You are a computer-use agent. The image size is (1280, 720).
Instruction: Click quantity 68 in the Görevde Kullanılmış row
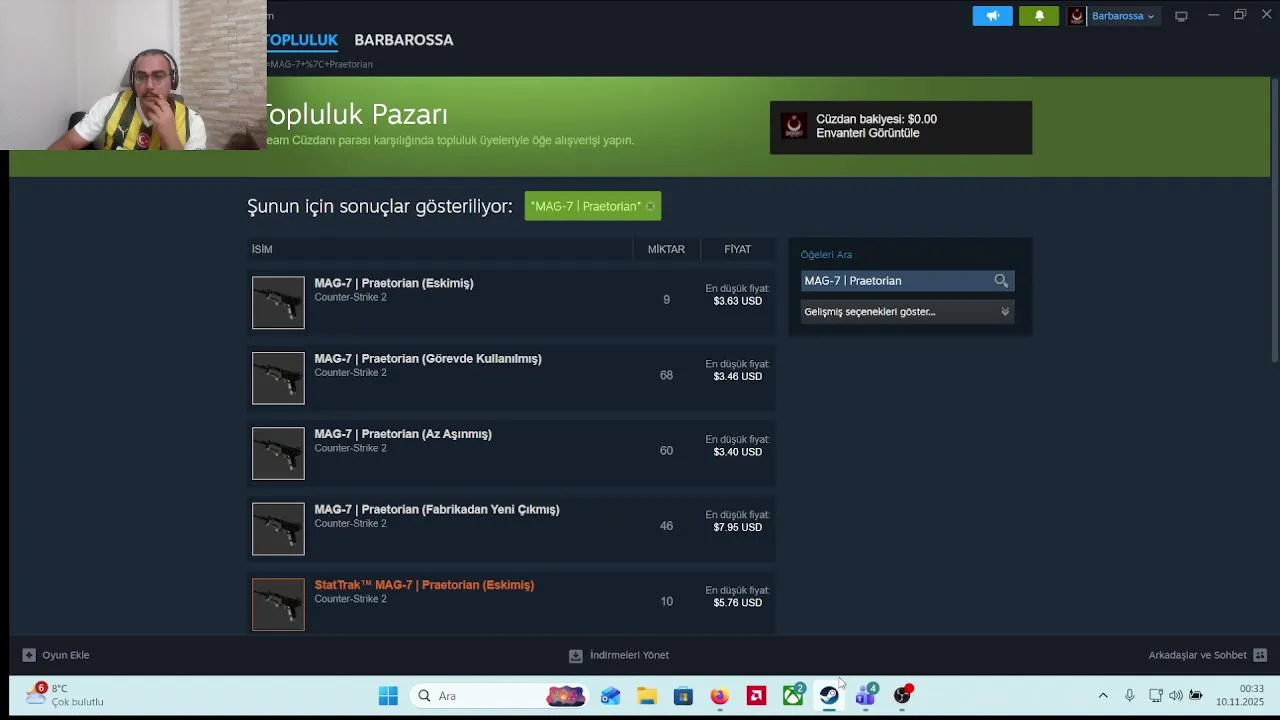666,375
